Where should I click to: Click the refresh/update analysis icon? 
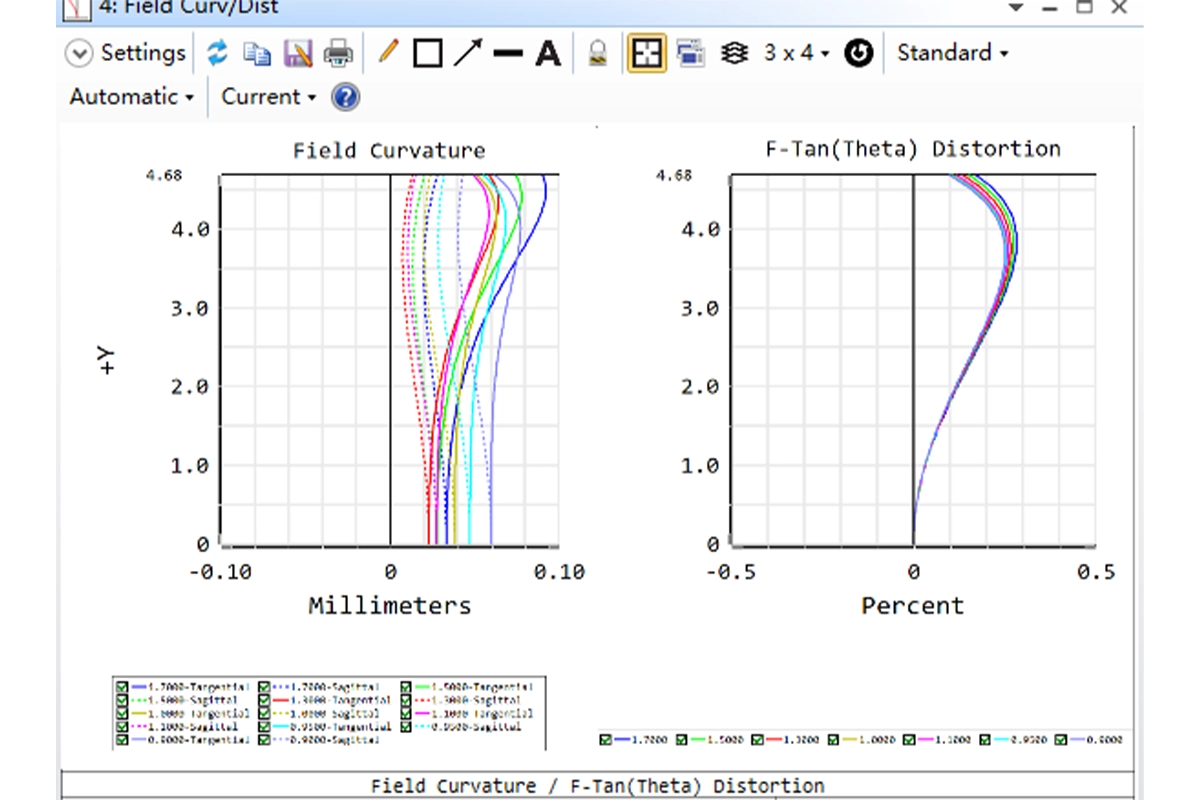pyautogui.click(x=217, y=53)
